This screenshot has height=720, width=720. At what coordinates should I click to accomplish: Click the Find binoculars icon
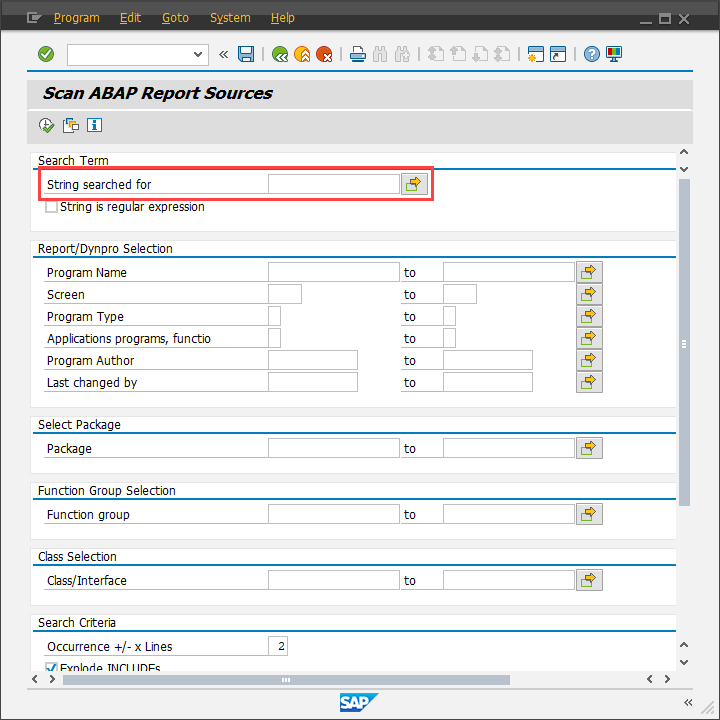click(x=380, y=54)
